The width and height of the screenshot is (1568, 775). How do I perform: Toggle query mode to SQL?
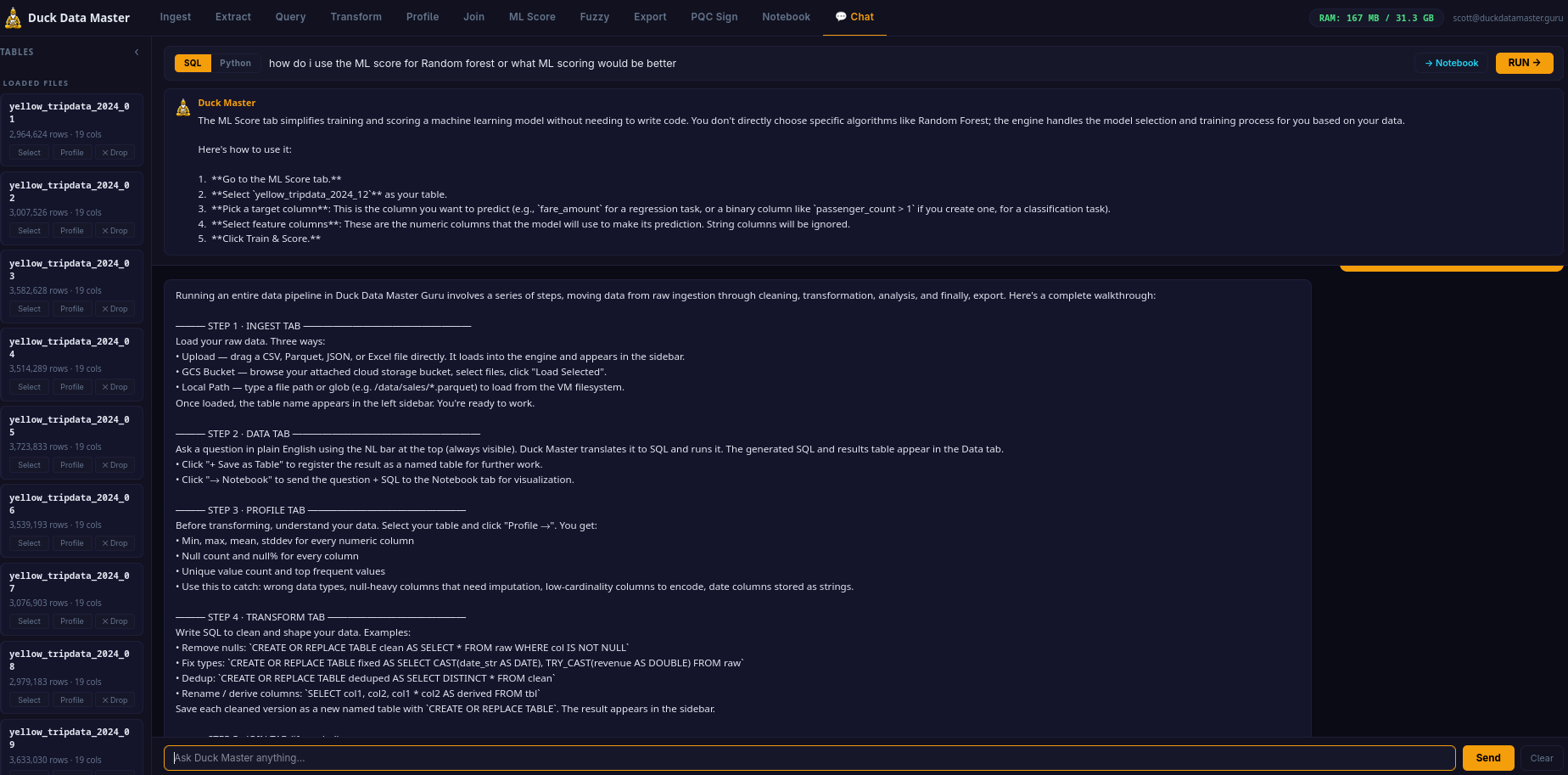(x=193, y=64)
